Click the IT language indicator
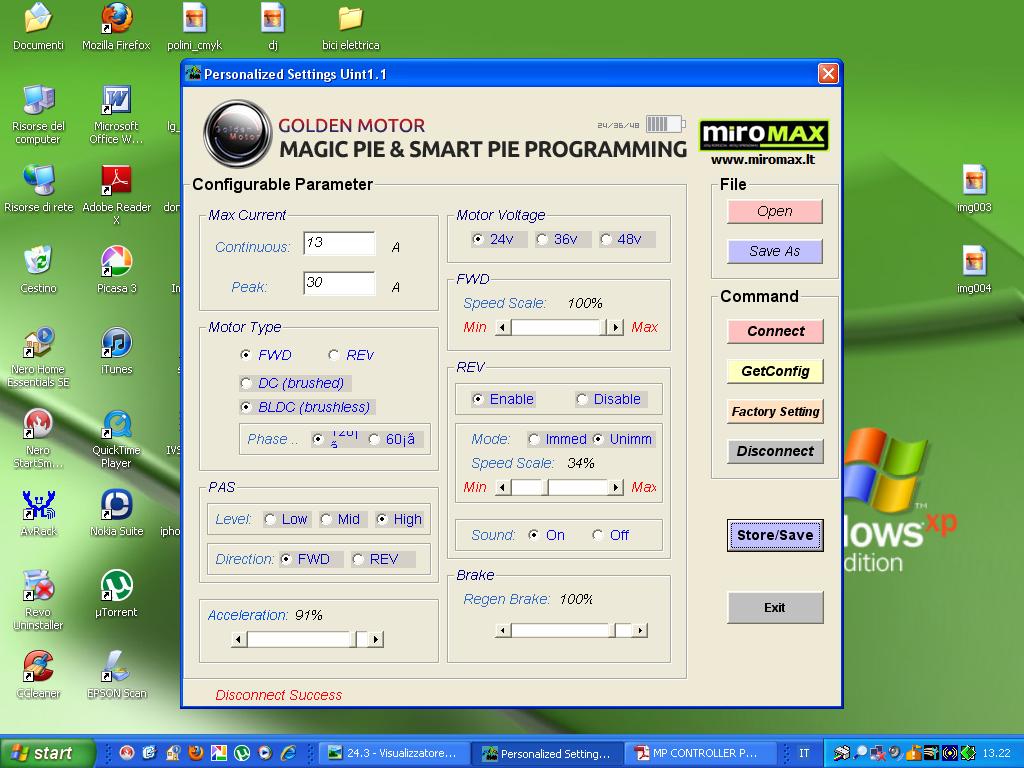The width and height of the screenshot is (1024, 768). point(804,753)
